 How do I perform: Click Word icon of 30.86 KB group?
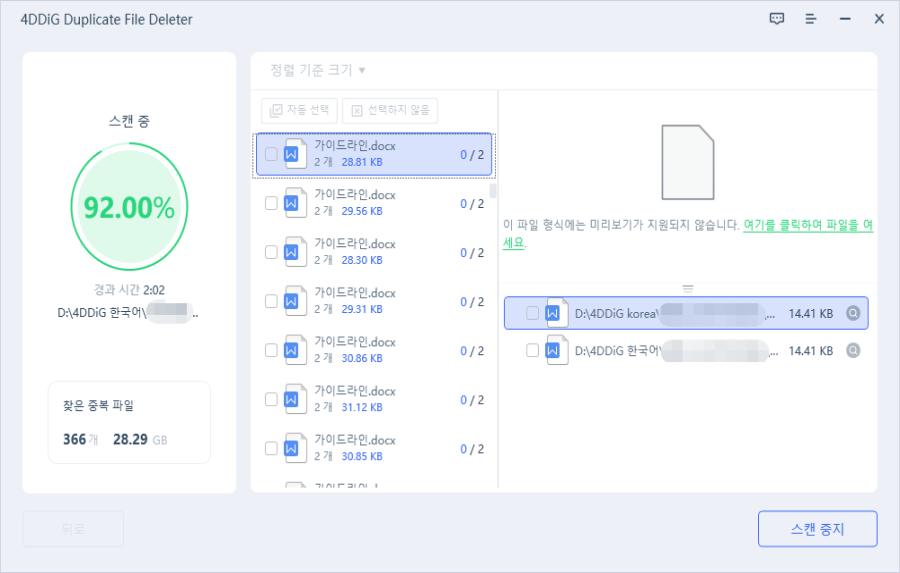(x=296, y=350)
